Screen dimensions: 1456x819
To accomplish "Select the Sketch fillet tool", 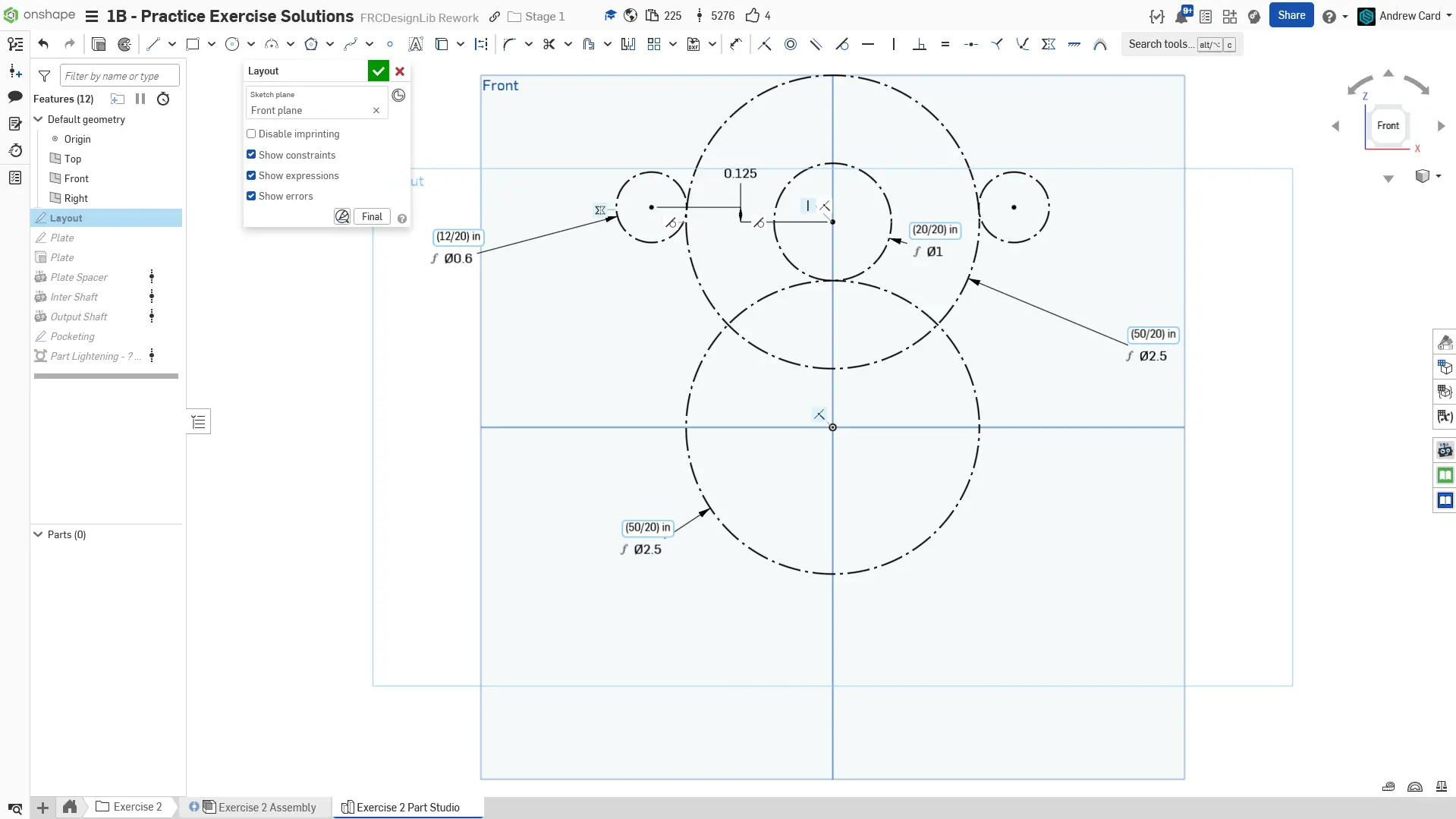I will click(509, 44).
